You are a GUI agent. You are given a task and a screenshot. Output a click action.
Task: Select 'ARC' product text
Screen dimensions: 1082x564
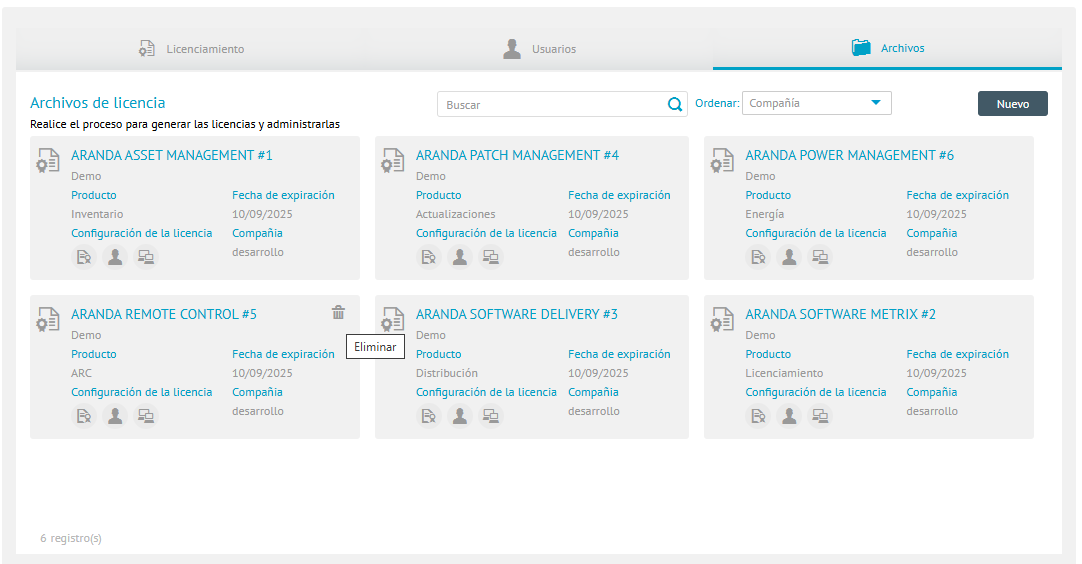tap(81, 373)
